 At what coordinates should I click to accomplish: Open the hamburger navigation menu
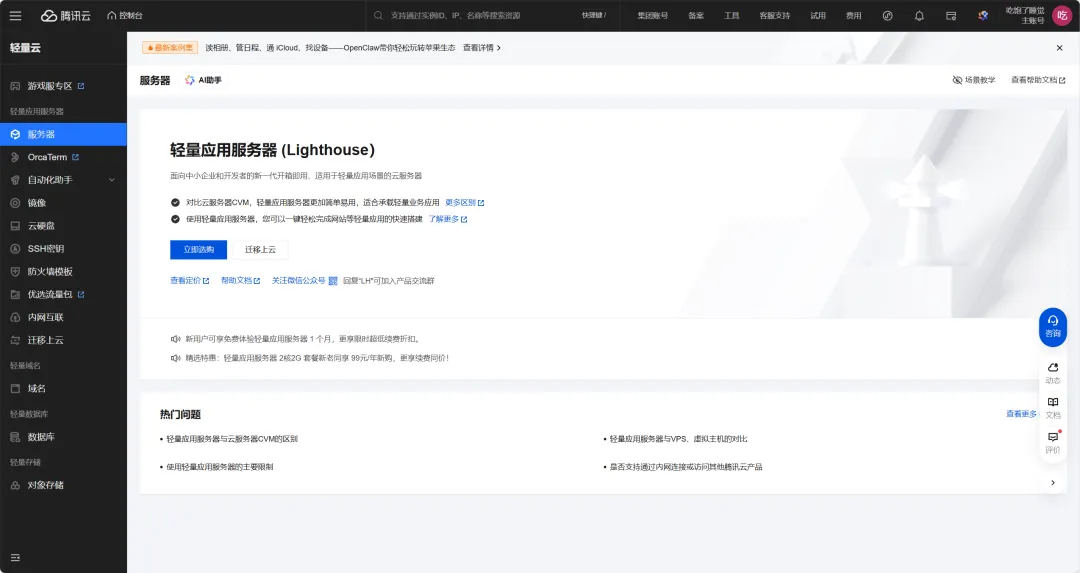point(15,15)
